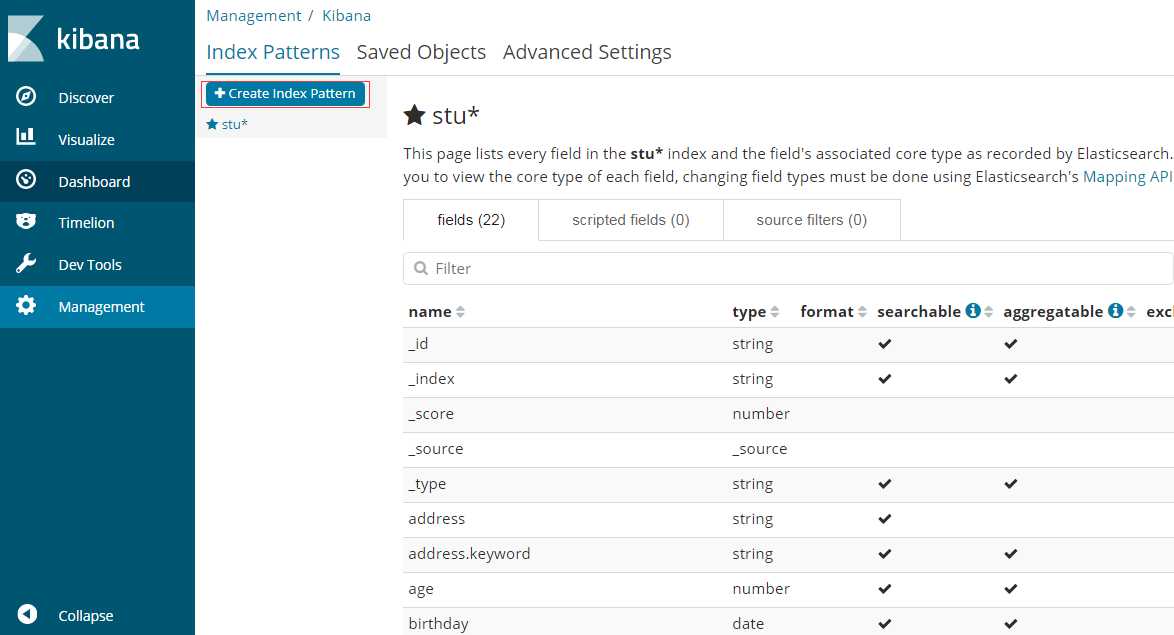Open the Mapping API link
1174x635 pixels.
coord(1127,177)
